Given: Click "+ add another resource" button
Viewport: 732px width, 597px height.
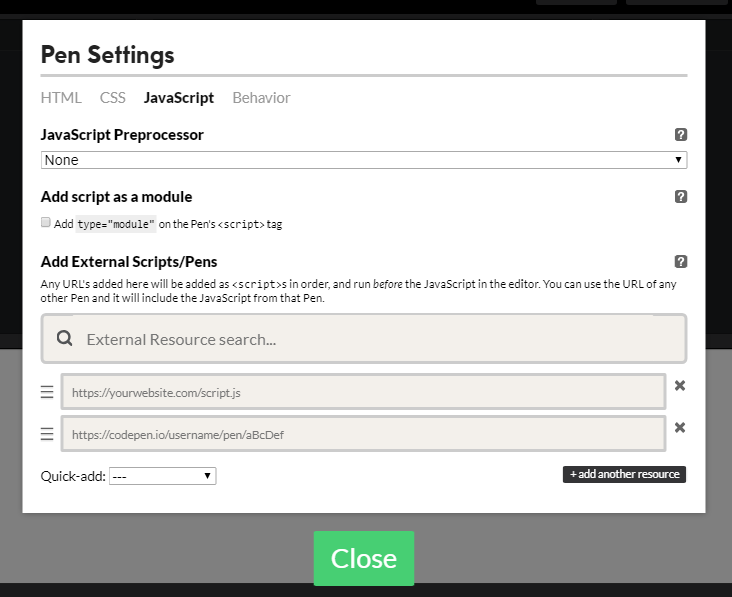Looking at the screenshot, I should point(624,474).
